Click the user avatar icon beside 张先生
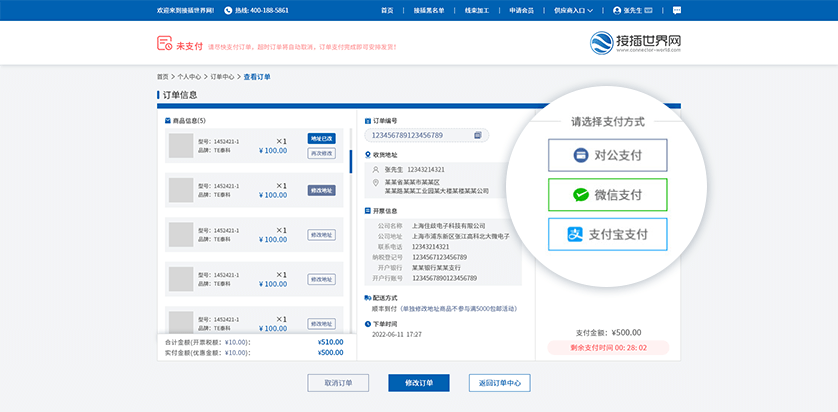This screenshot has height=412, width=838. point(617,10)
